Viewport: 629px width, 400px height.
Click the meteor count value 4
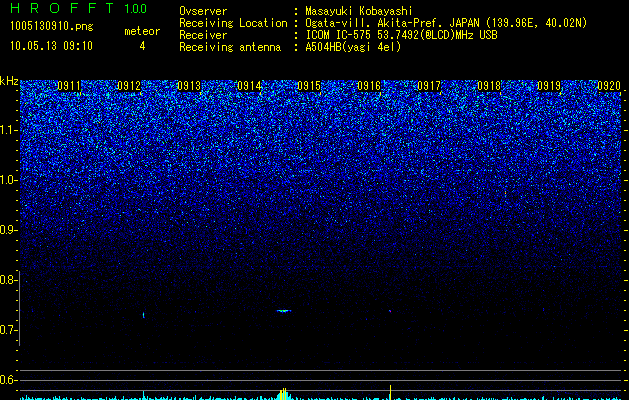click(142, 46)
